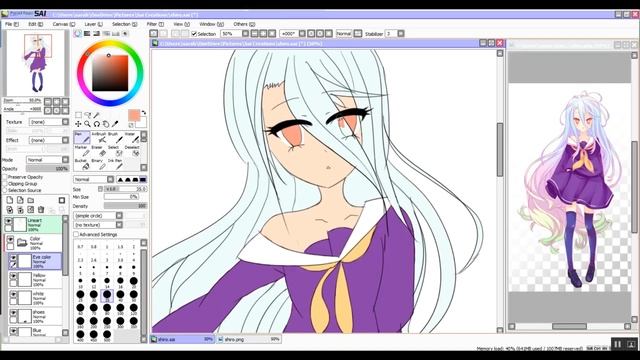Hide the Color folder layer

[x=10, y=240]
